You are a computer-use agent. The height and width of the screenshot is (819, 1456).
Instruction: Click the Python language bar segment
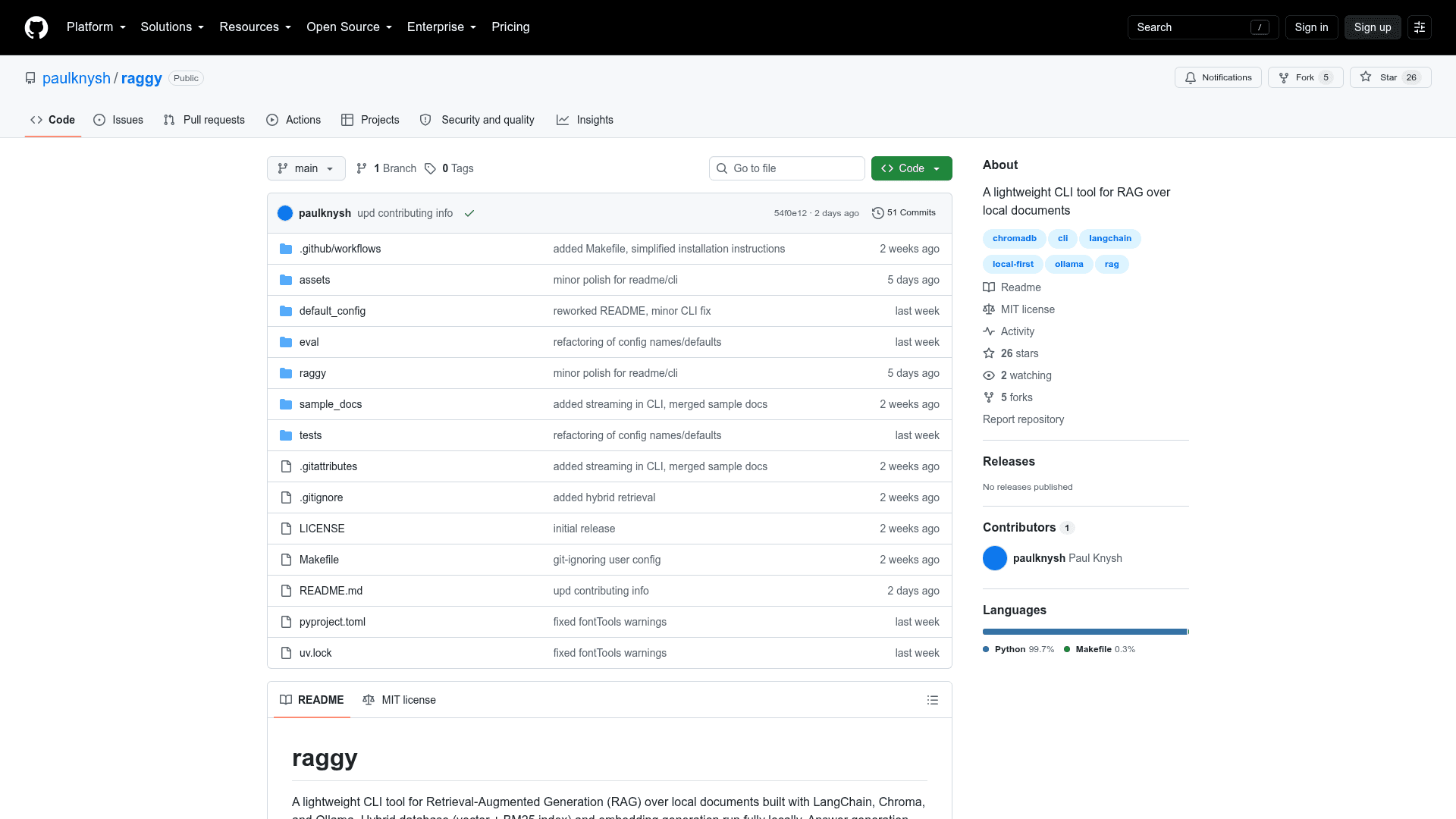tap(1085, 632)
